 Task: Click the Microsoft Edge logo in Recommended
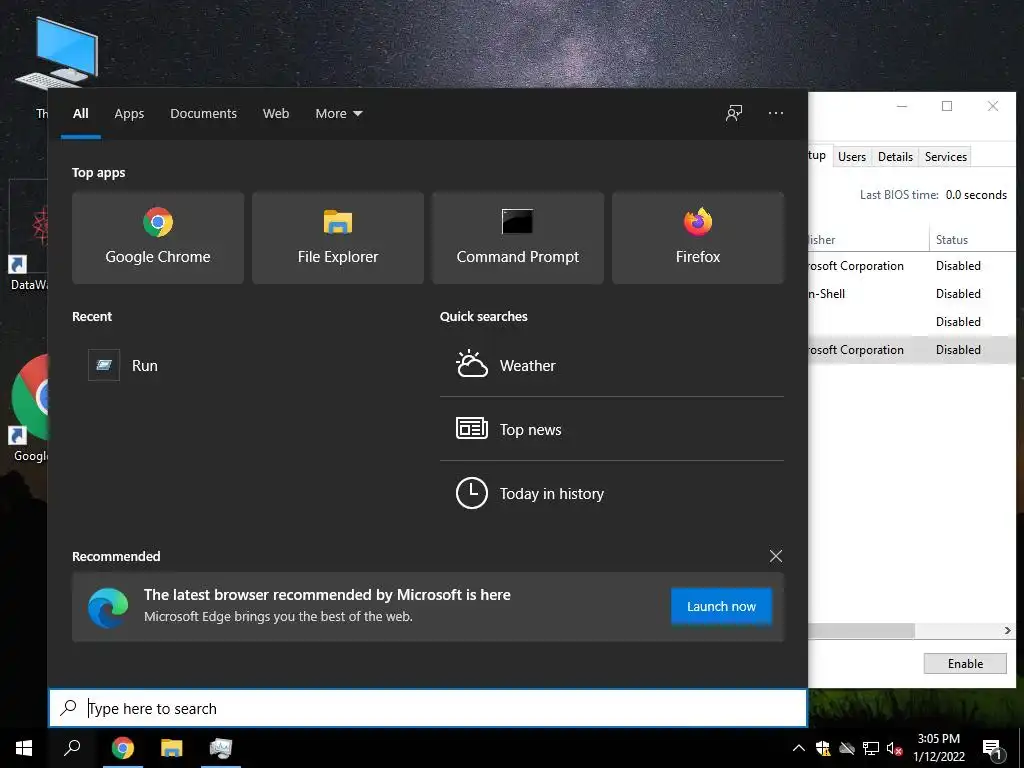point(108,607)
